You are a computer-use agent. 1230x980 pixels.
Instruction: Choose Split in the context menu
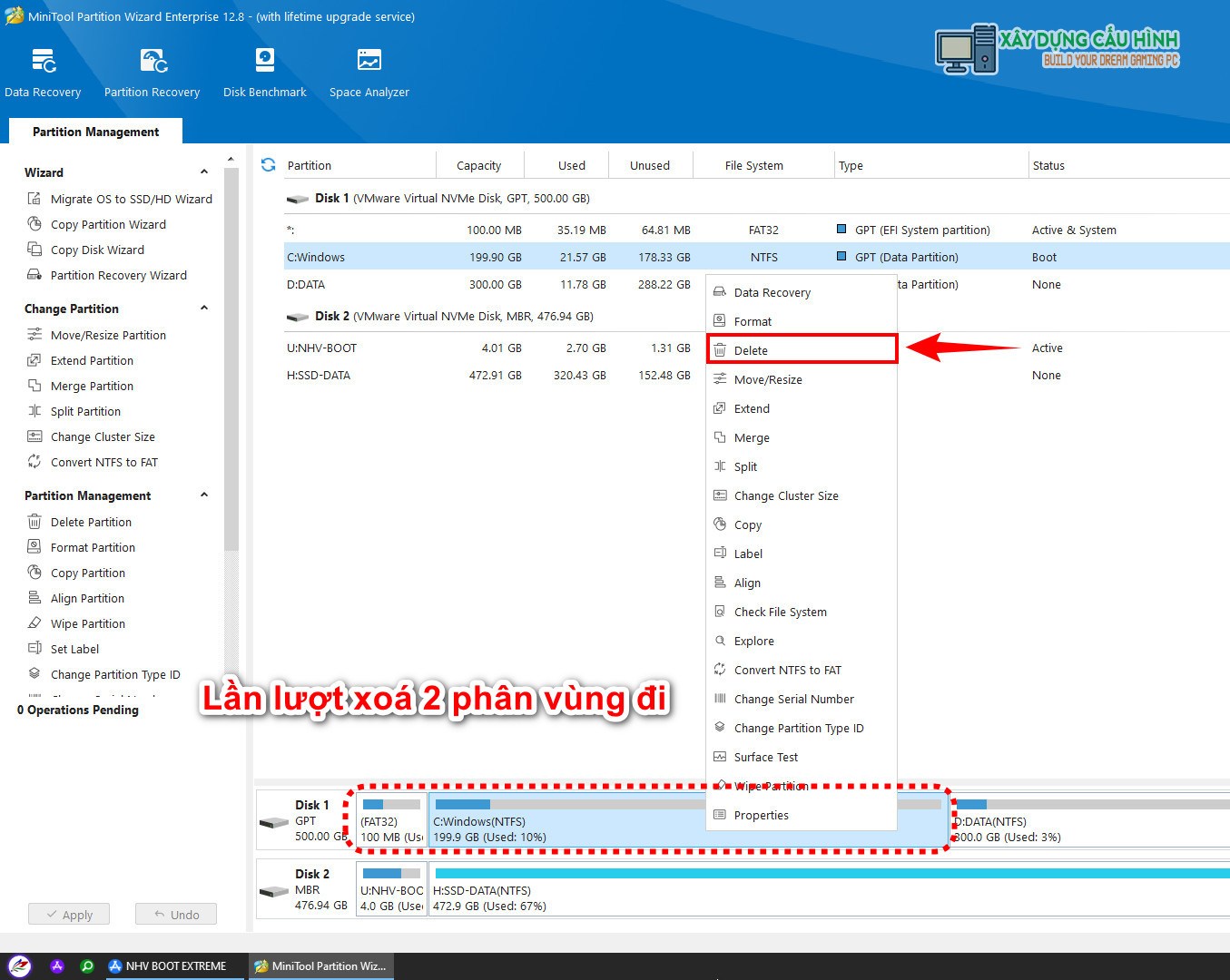pos(802,466)
